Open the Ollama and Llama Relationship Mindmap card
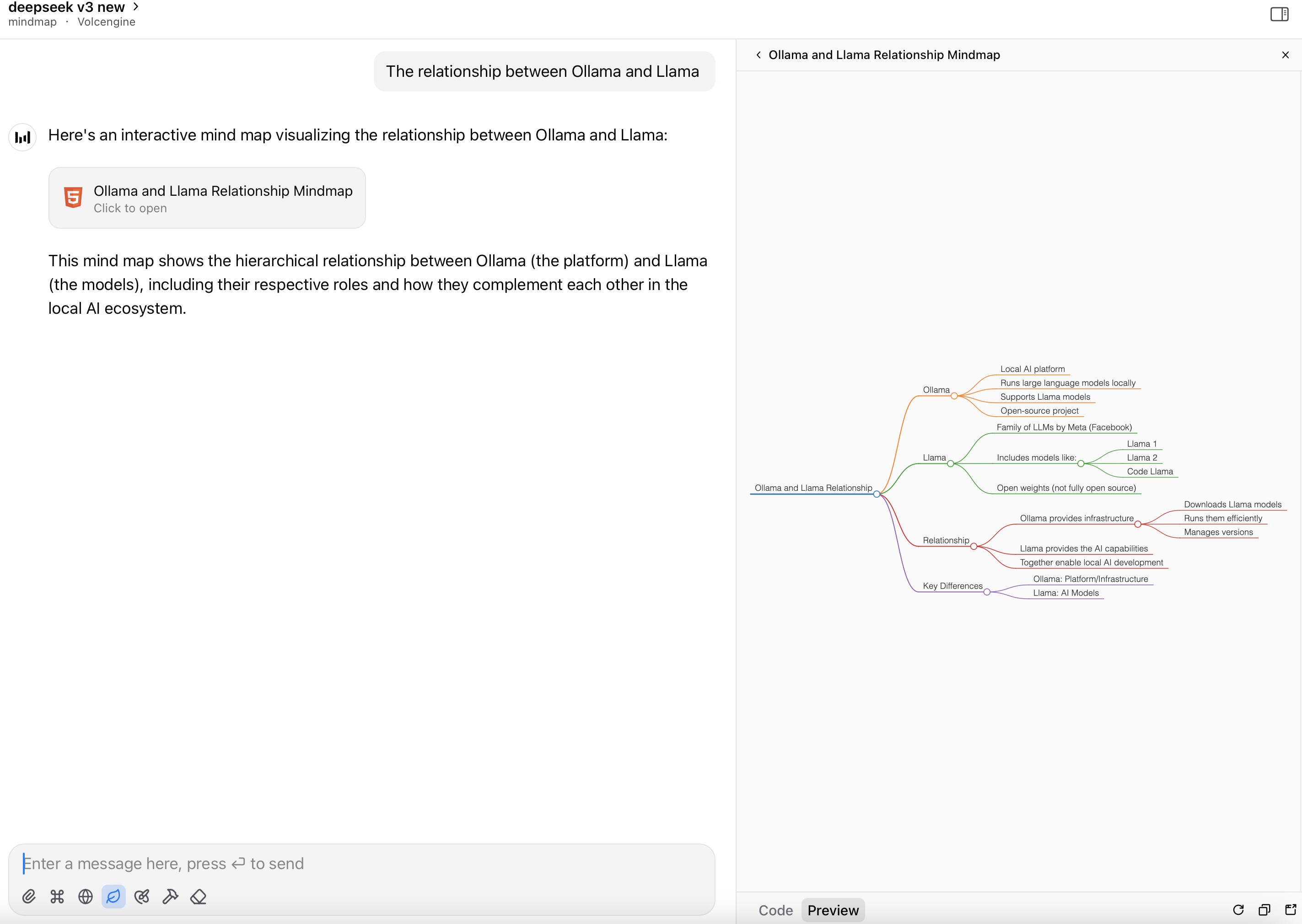This screenshot has width=1302, height=924. 207,198
